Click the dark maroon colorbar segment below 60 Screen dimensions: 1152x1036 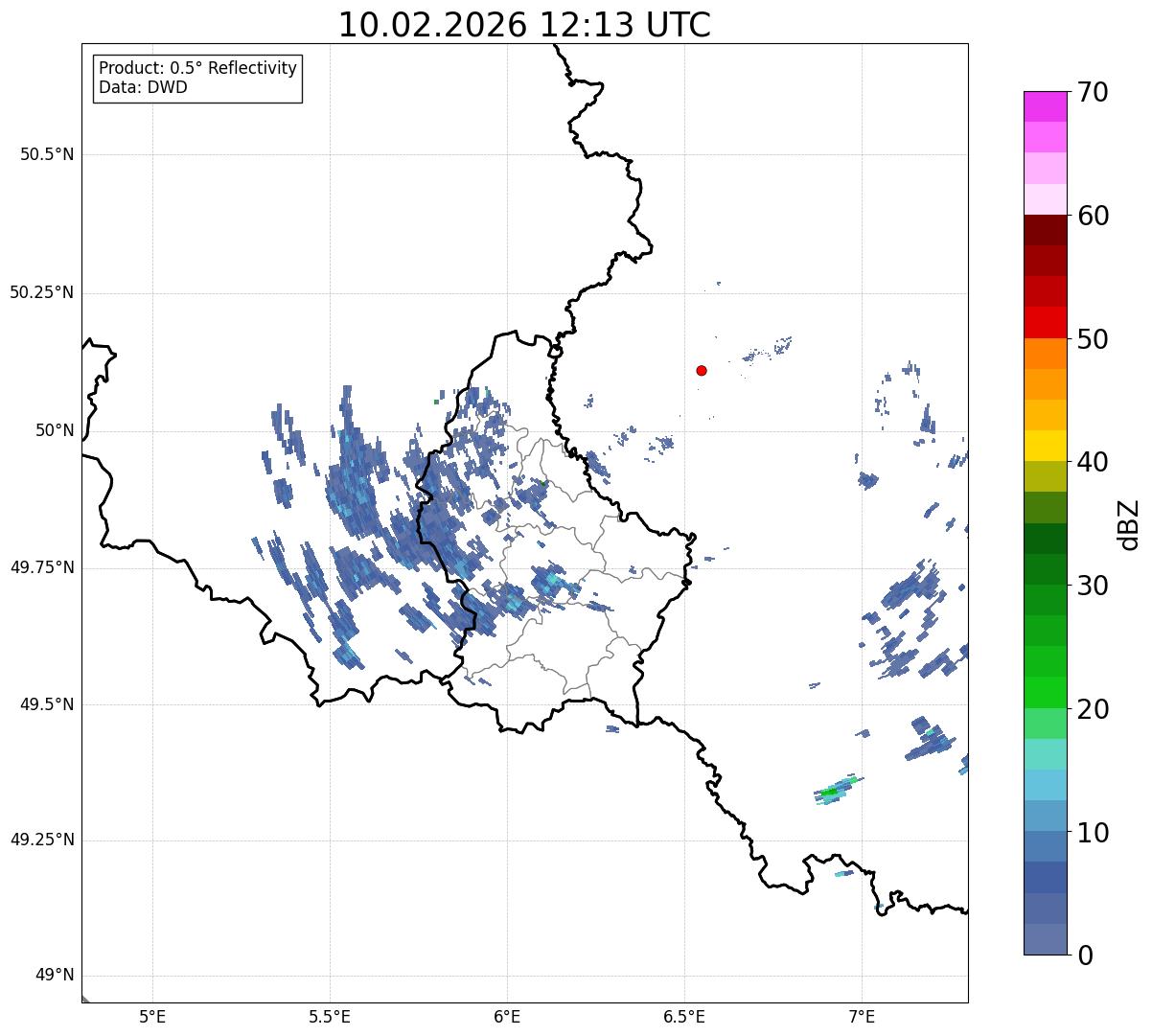(1046, 230)
